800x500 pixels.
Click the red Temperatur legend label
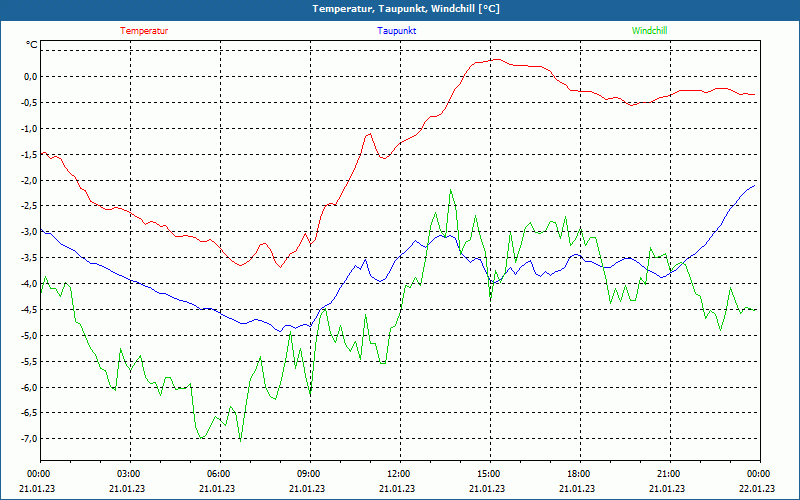pyautogui.click(x=144, y=31)
